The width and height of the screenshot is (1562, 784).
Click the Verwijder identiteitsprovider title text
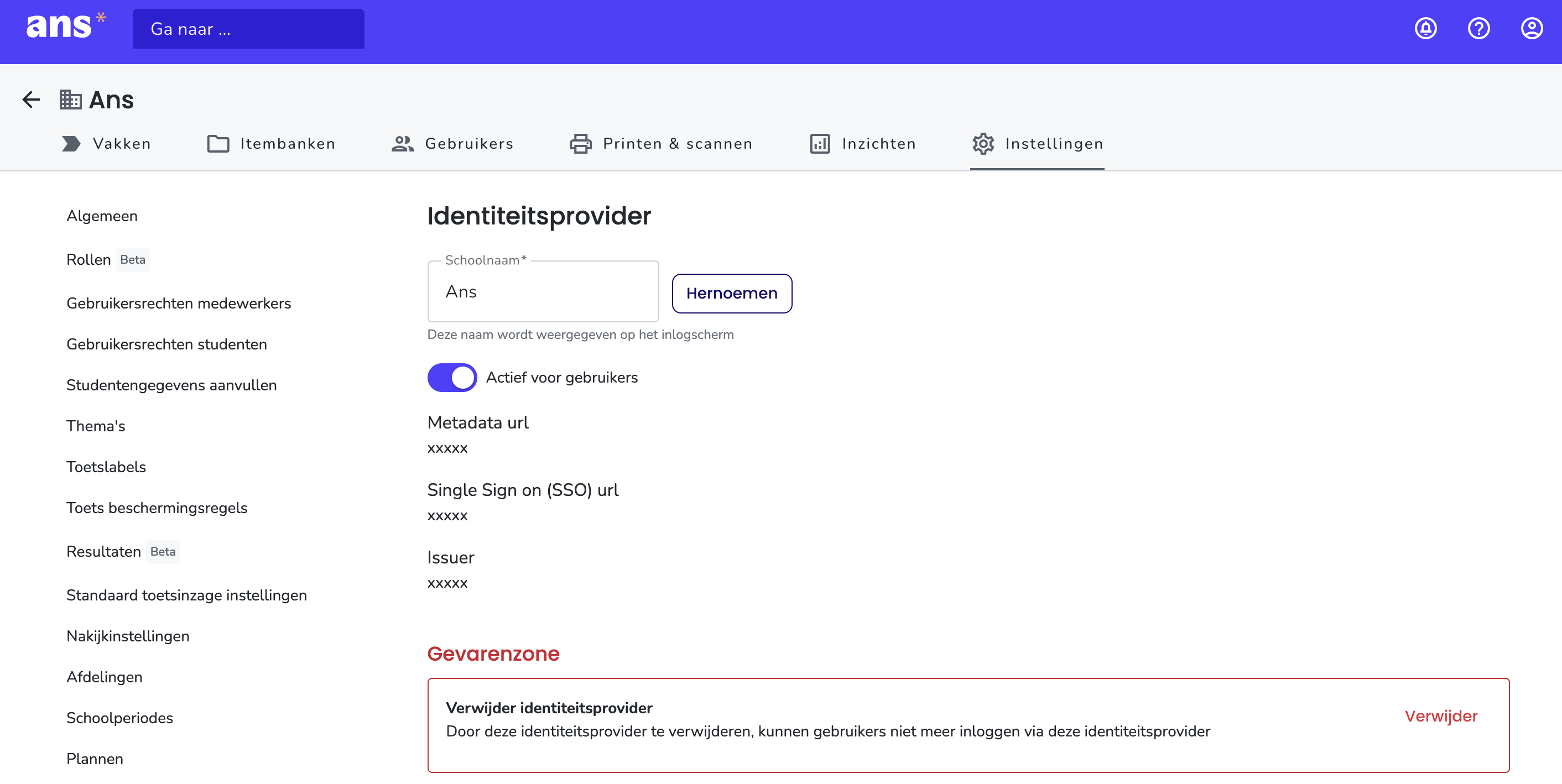coord(549,708)
